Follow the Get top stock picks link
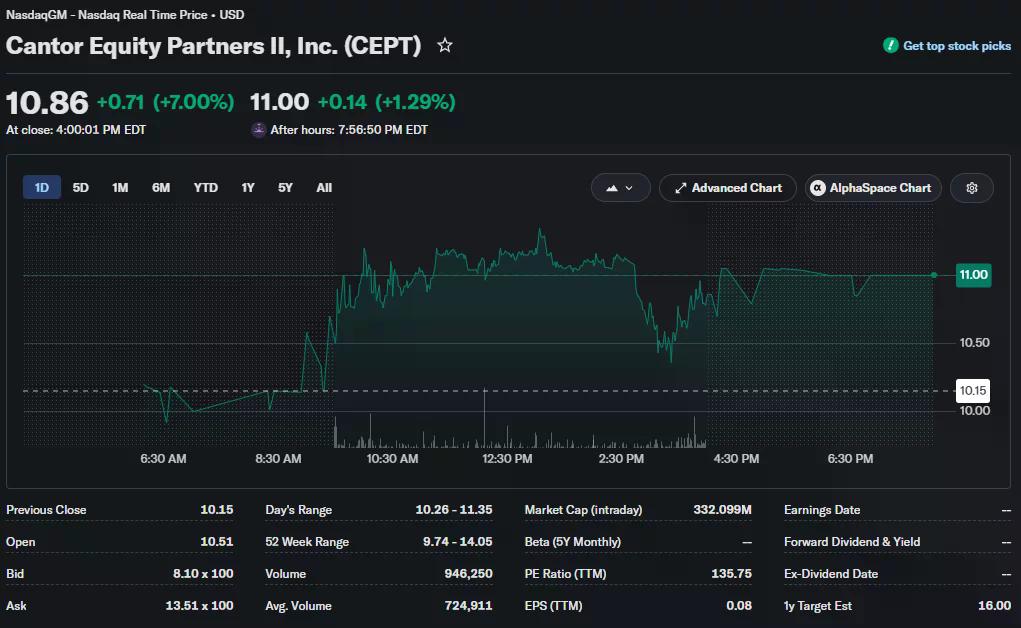This screenshot has height=628, width=1021. click(x=957, y=46)
